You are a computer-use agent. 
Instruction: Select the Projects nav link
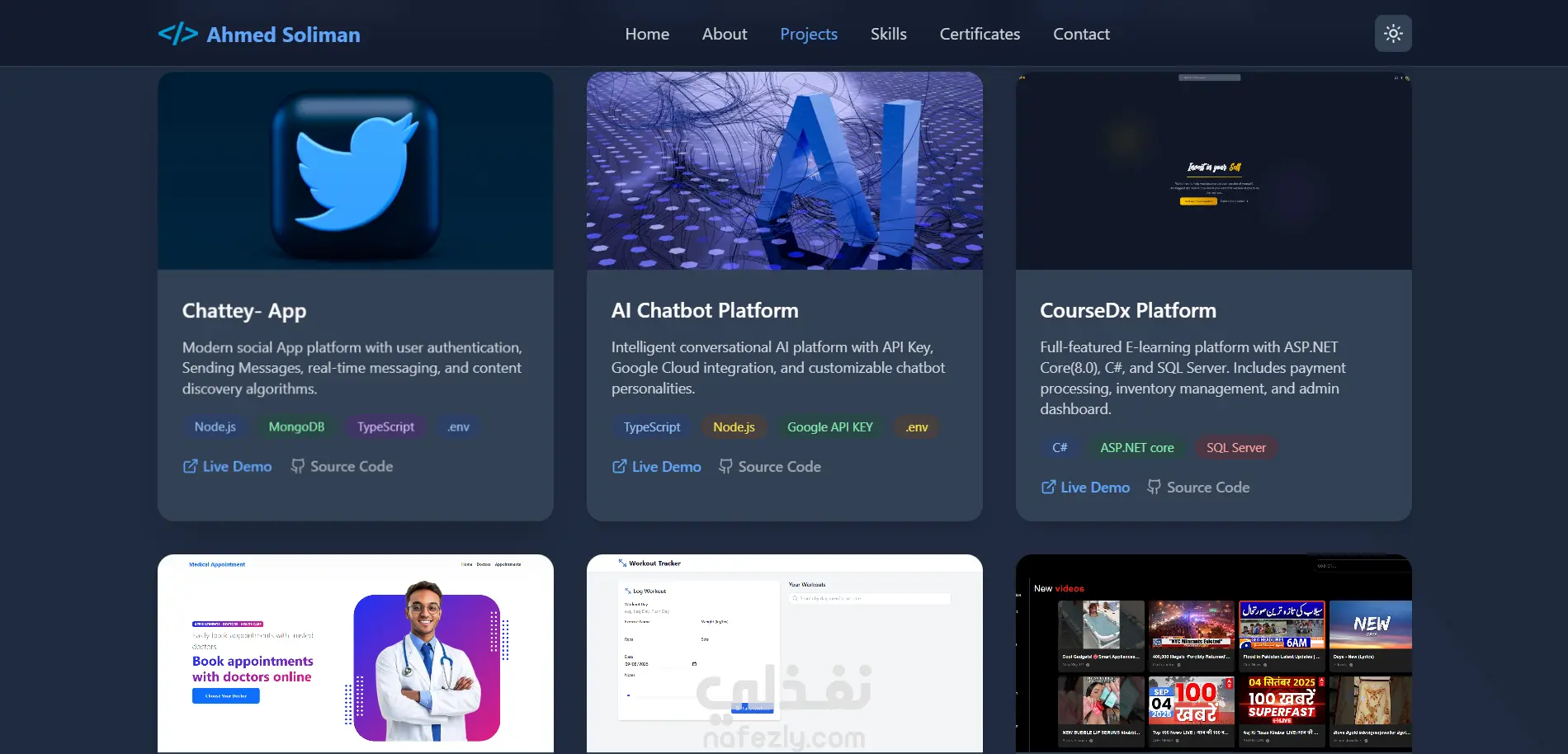pyautogui.click(x=809, y=34)
